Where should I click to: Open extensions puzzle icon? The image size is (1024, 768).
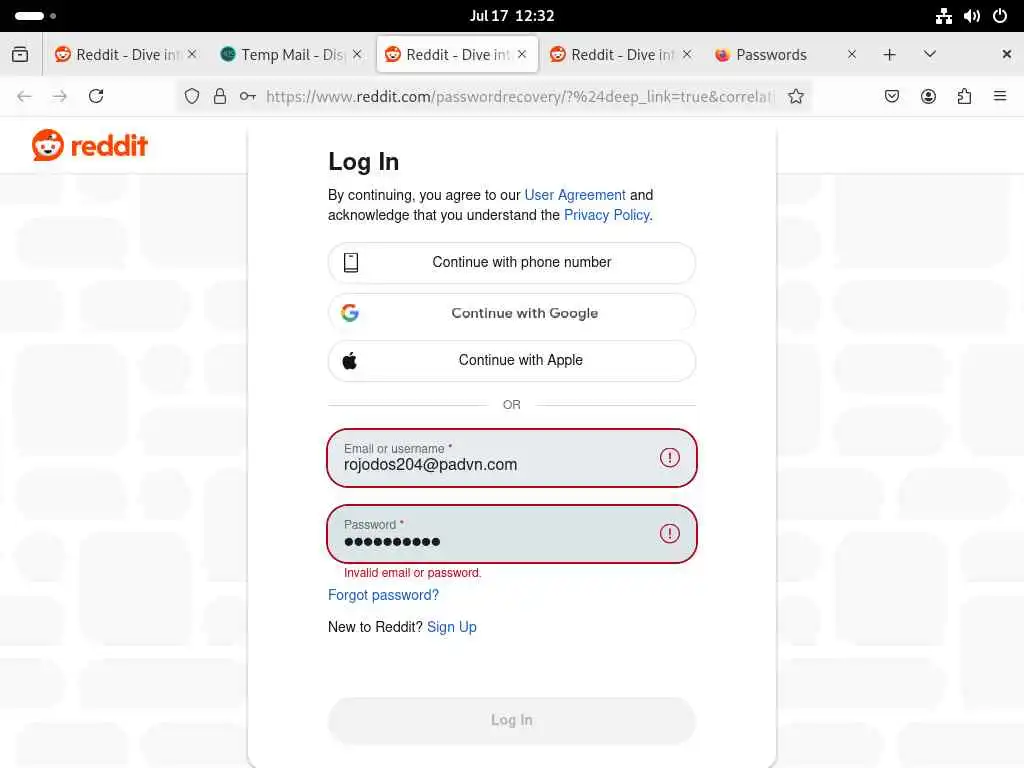coord(964,97)
